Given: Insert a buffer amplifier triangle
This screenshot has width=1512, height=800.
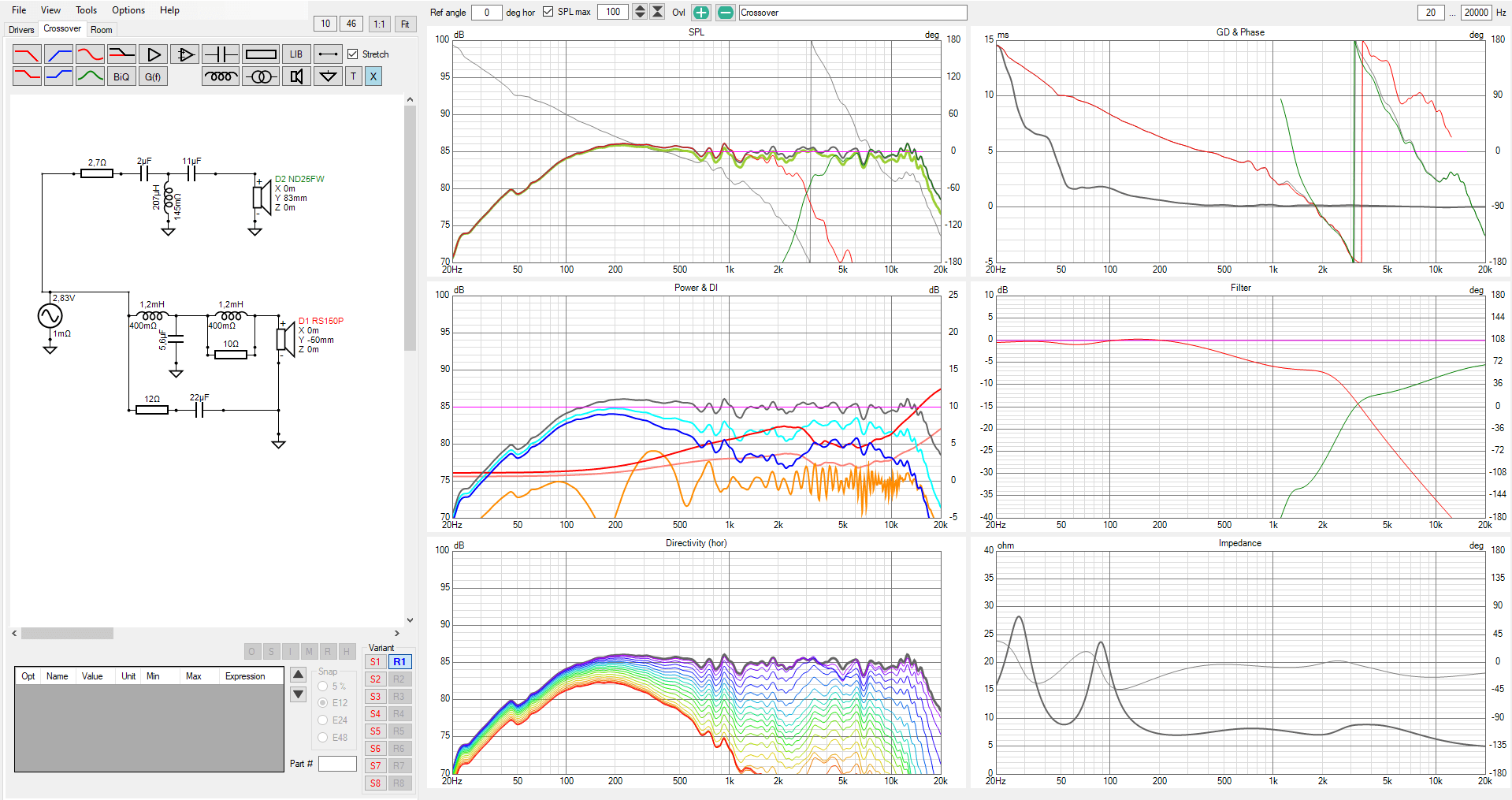Looking at the screenshot, I should click(x=153, y=54).
